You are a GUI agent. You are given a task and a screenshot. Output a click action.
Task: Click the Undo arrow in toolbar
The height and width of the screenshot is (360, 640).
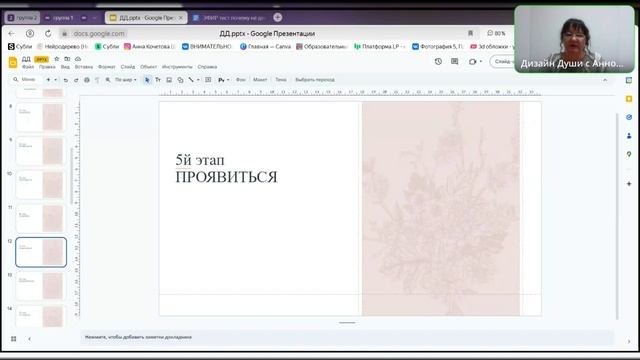66,80
